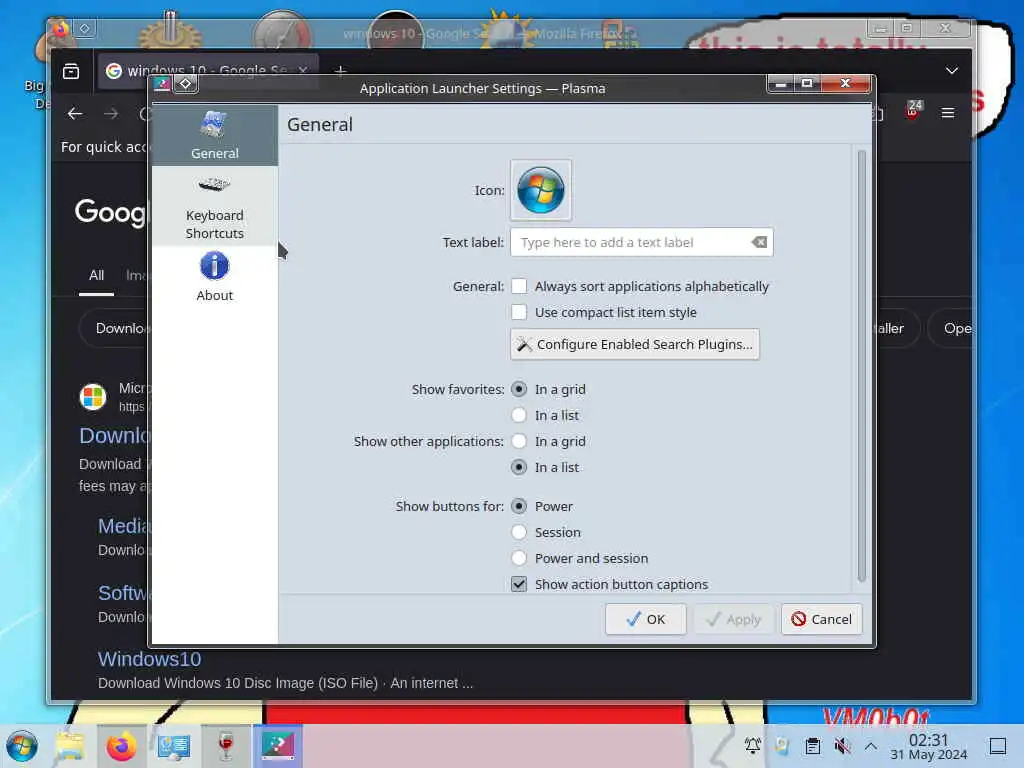Click the Apply button
The height and width of the screenshot is (768, 1024).
click(733, 619)
